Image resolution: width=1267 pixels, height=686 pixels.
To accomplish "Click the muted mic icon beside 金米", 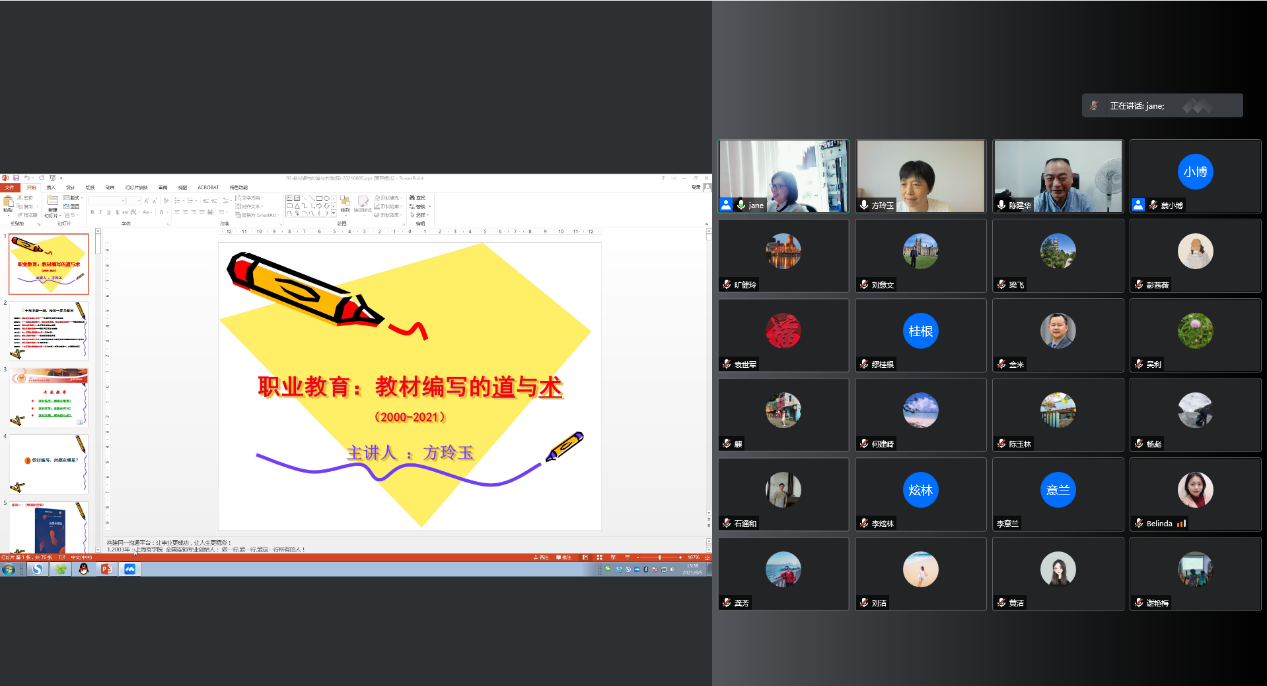I will pyautogui.click(x=1001, y=364).
